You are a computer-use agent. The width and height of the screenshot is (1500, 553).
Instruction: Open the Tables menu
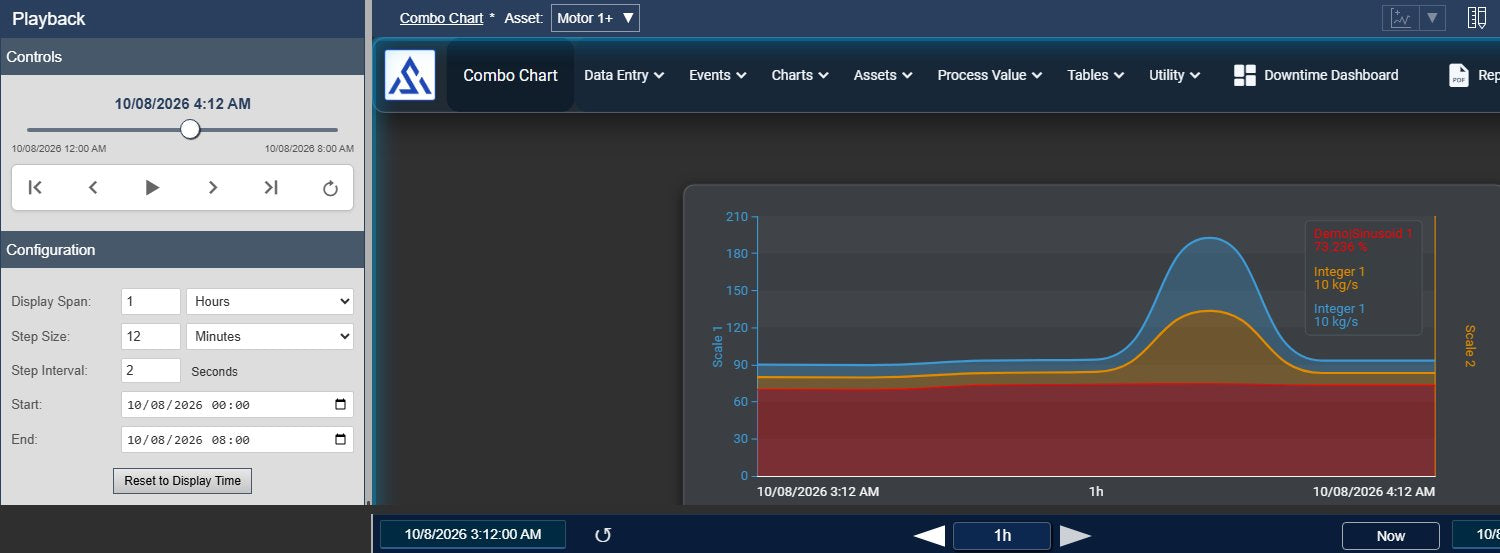(x=1096, y=75)
